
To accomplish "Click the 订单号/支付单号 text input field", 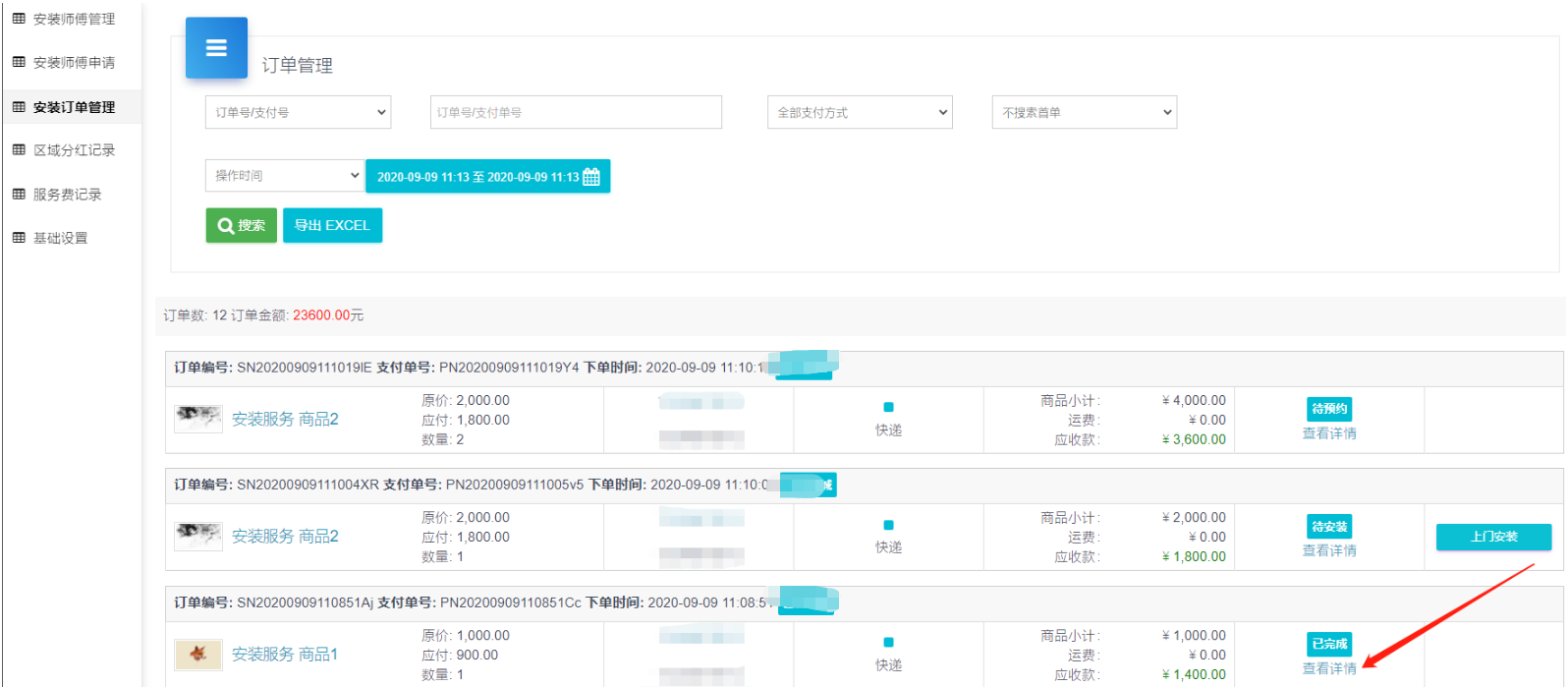I will pos(576,112).
